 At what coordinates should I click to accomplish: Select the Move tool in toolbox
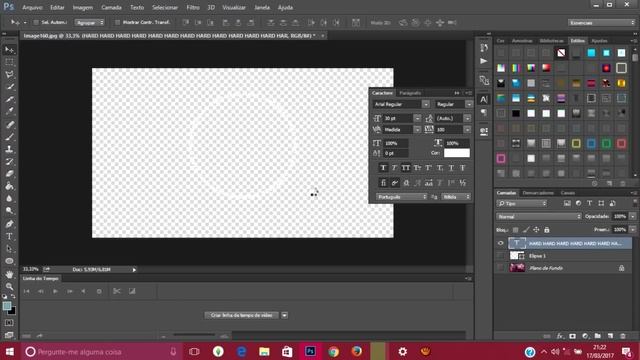click(9, 50)
